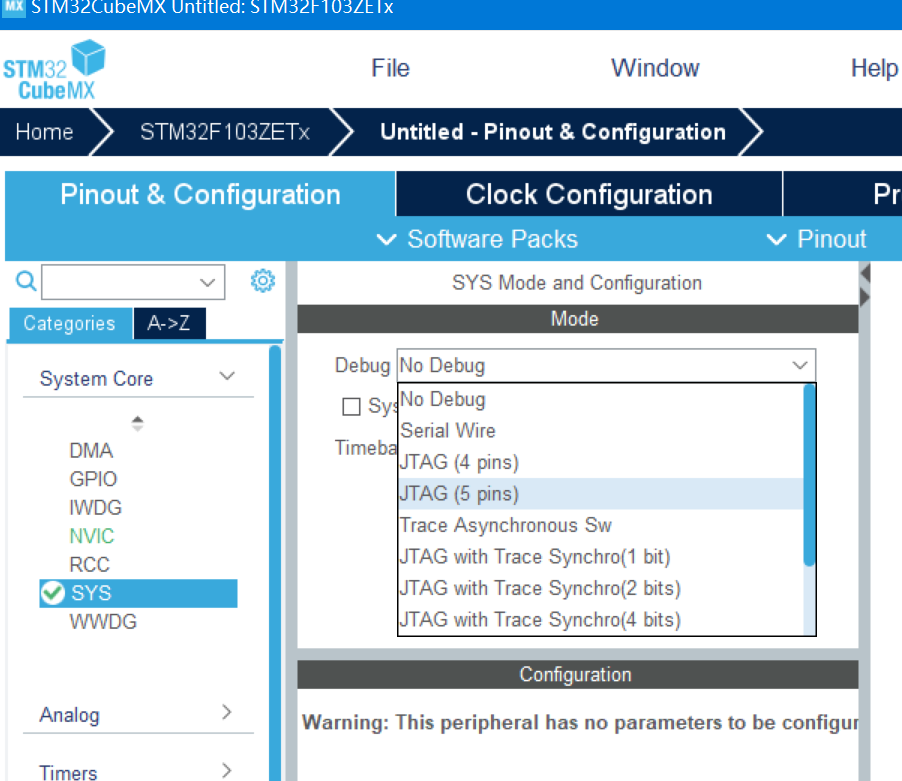The image size is (902, 781).
Task: Open the Window menu
Action: click(x=655, y=68)
